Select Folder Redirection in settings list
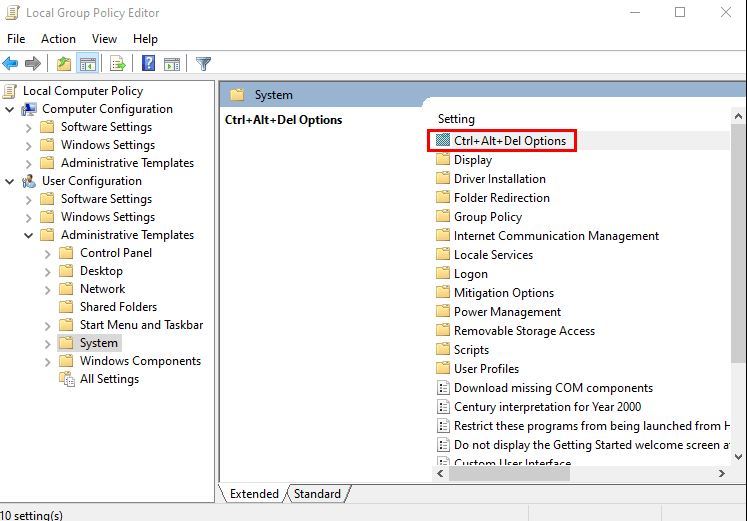This screenshot has width=747, height=521. pos(502,198)
